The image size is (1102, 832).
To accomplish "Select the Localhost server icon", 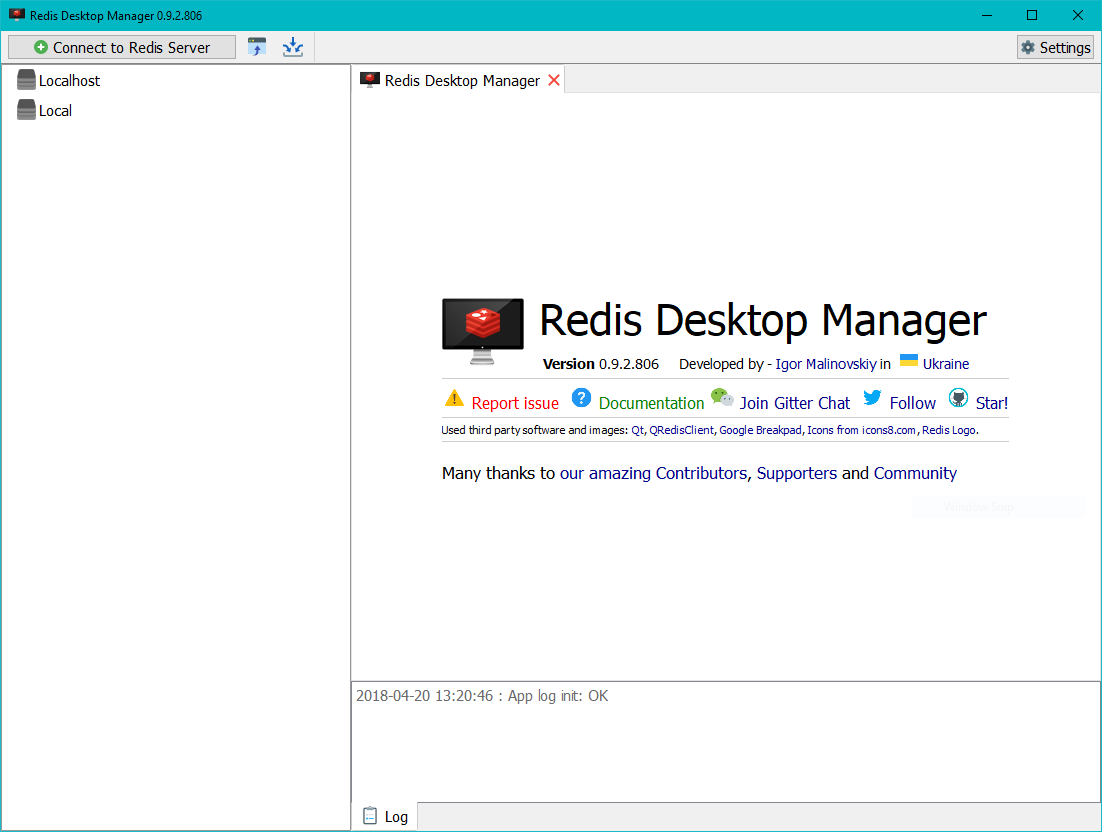I will tap(26, 80).
